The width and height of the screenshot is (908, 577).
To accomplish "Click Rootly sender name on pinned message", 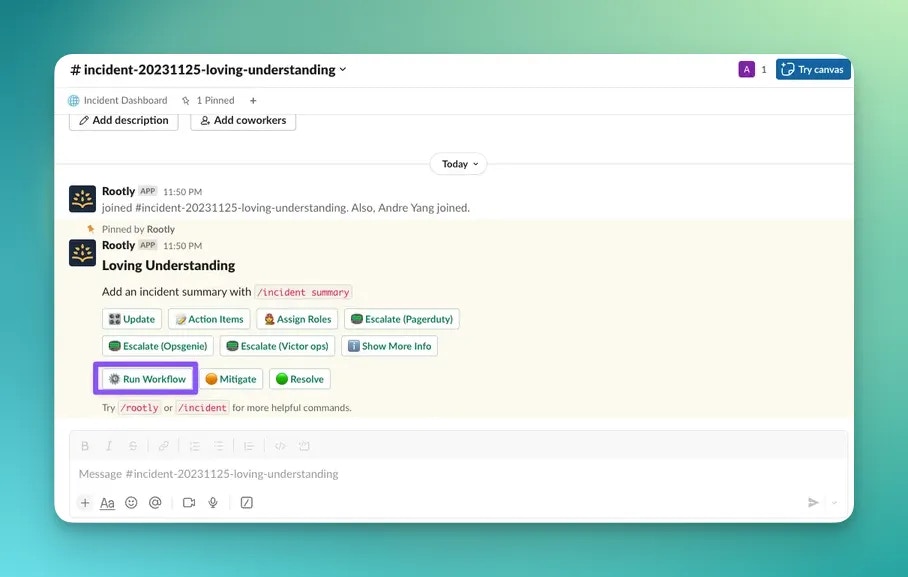I will click(x=118, y=245).
